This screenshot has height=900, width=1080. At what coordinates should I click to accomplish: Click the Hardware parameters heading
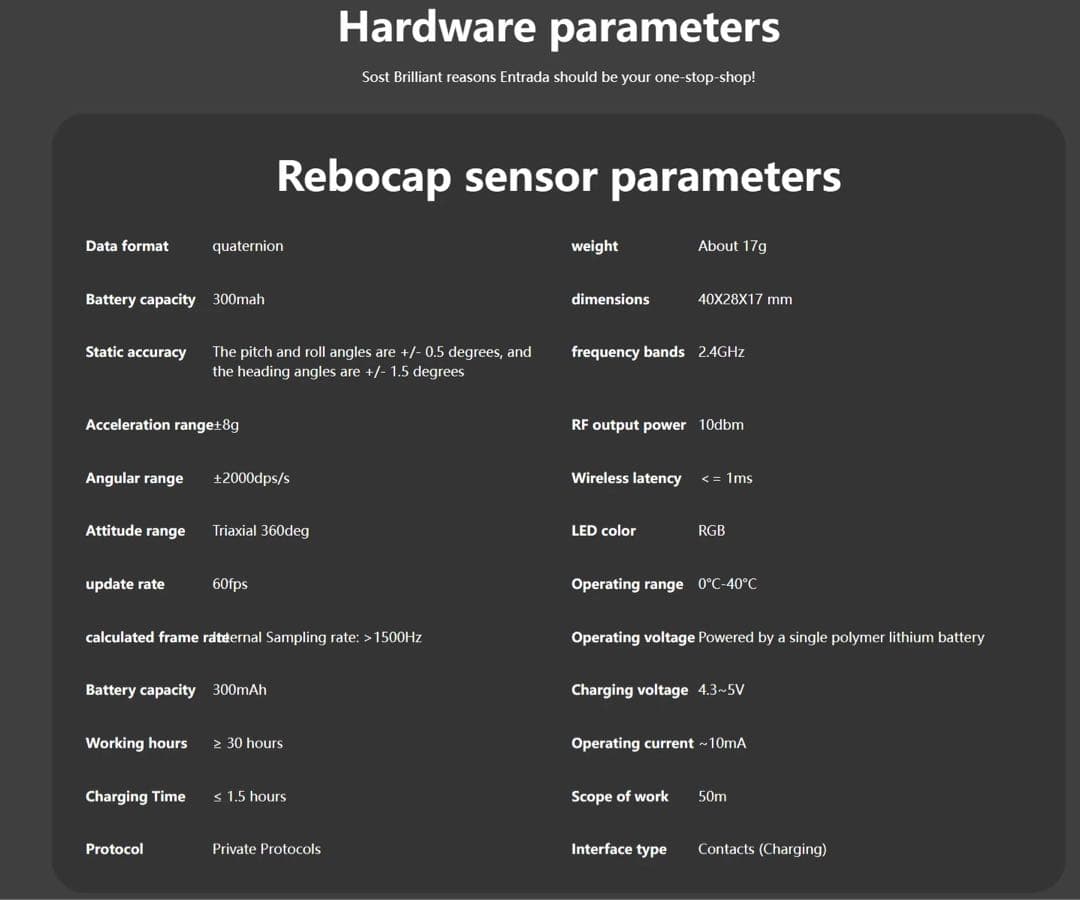(558, 27)
